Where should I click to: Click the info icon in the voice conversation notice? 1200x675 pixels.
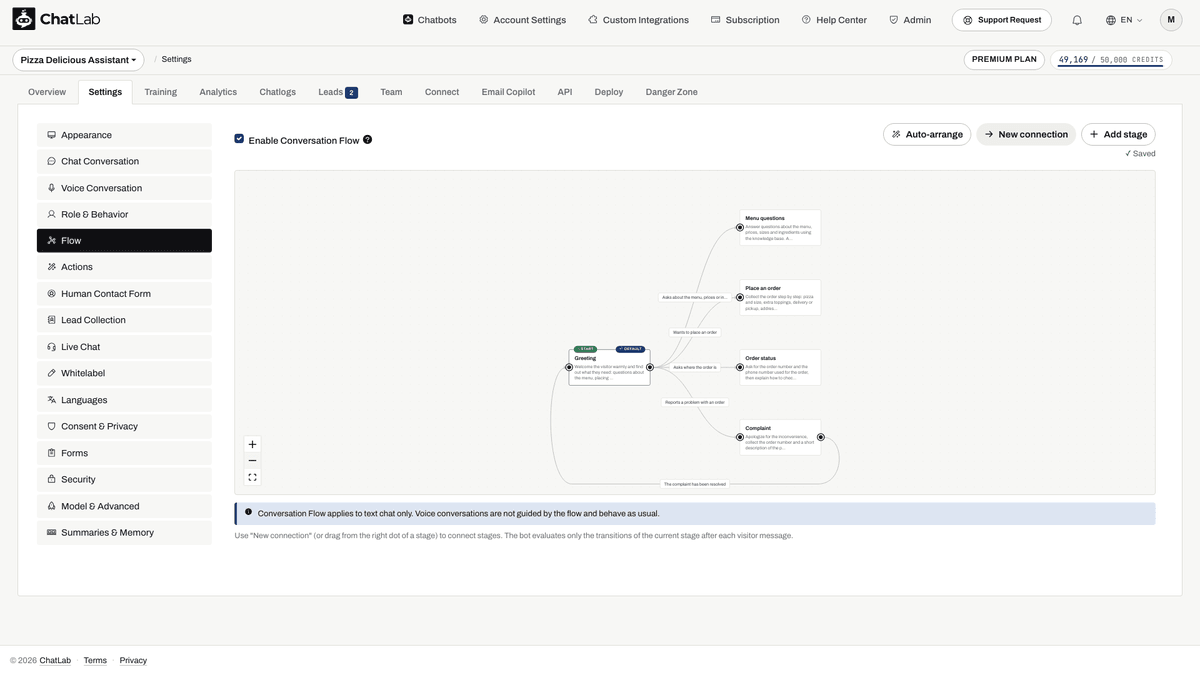pyautogui.click(x=248, y=512)
